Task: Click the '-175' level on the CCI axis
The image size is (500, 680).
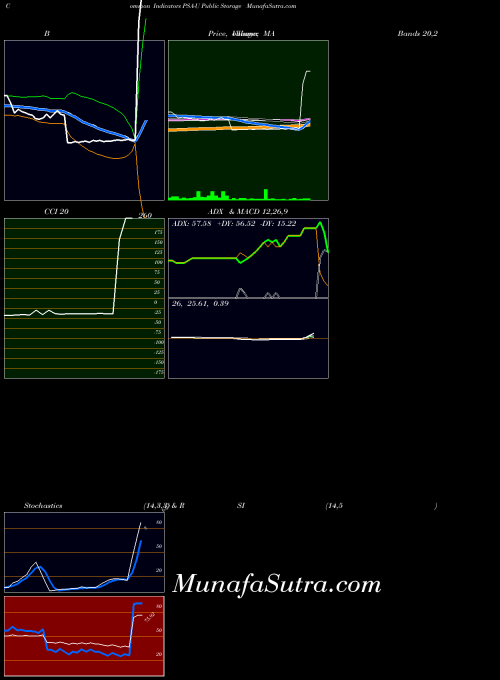Action: click(x=159, y=373)
